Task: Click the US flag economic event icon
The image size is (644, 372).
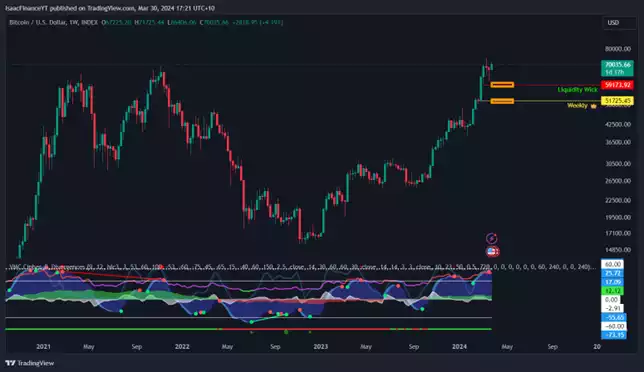Action: pyautogui.click(x=492, y=251)
